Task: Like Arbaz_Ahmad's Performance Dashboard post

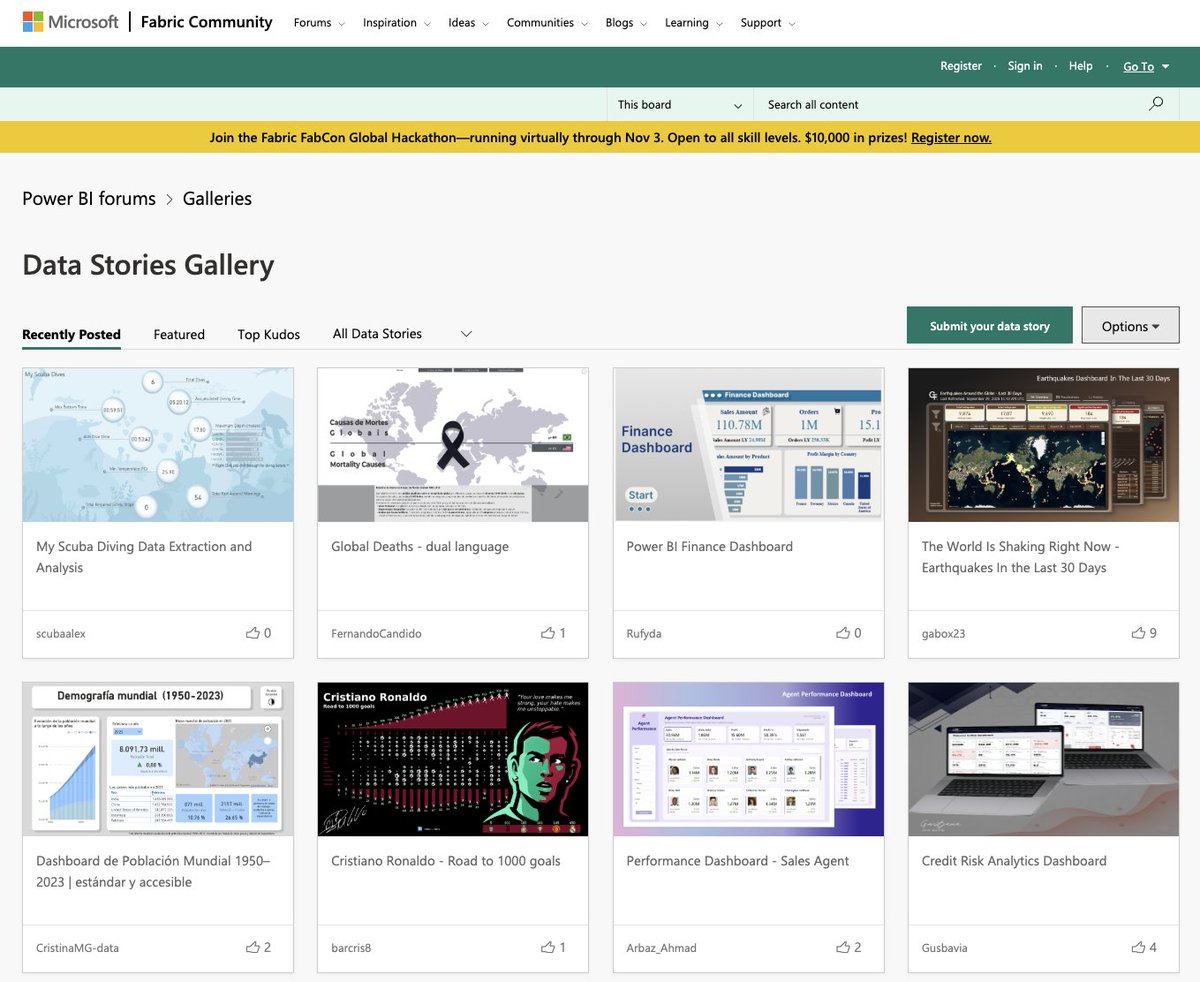Action: tap(843, 947)
